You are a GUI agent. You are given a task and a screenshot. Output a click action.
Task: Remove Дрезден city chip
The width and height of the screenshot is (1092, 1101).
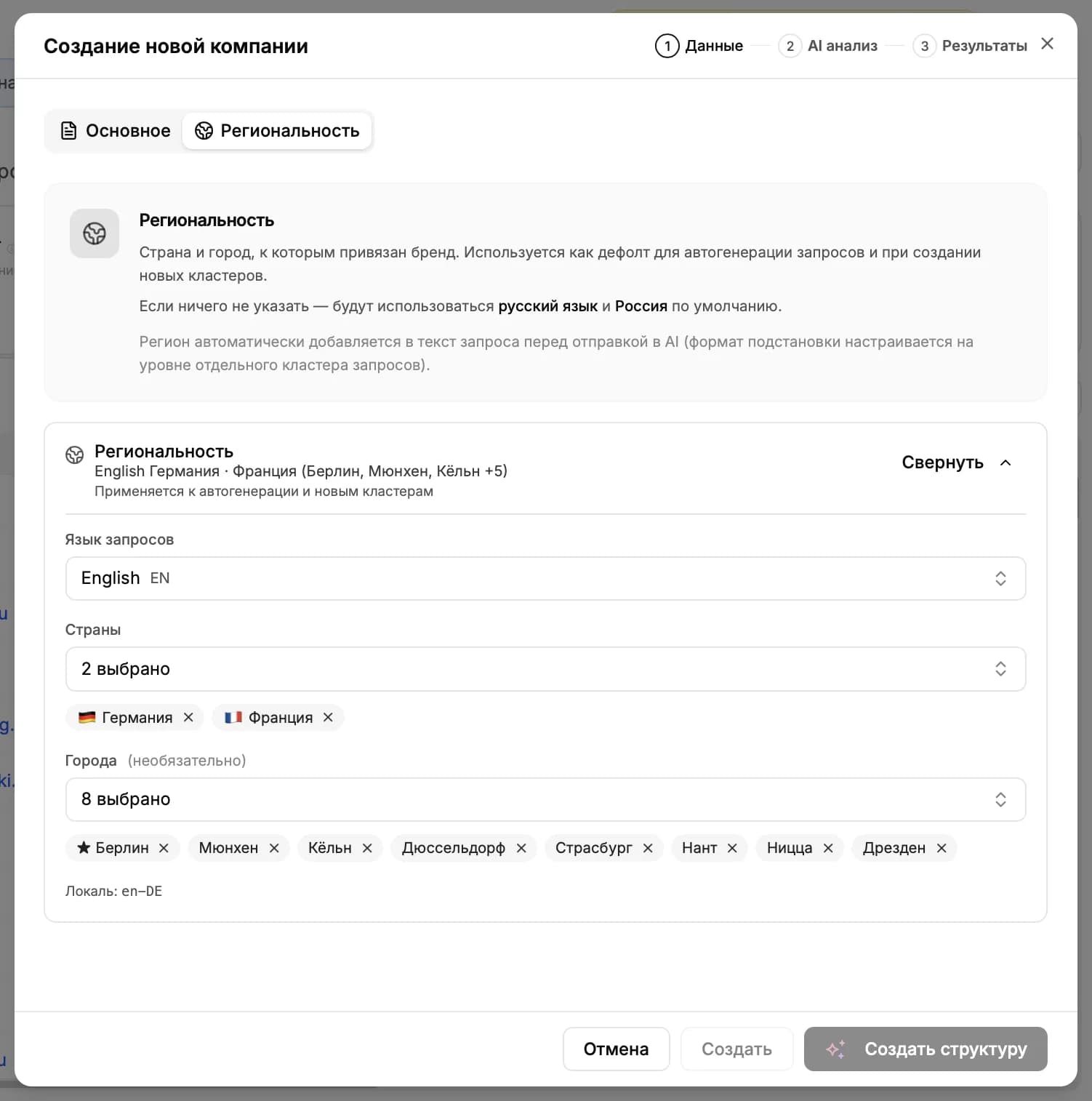pyautogui.click(x=942, y=848)
